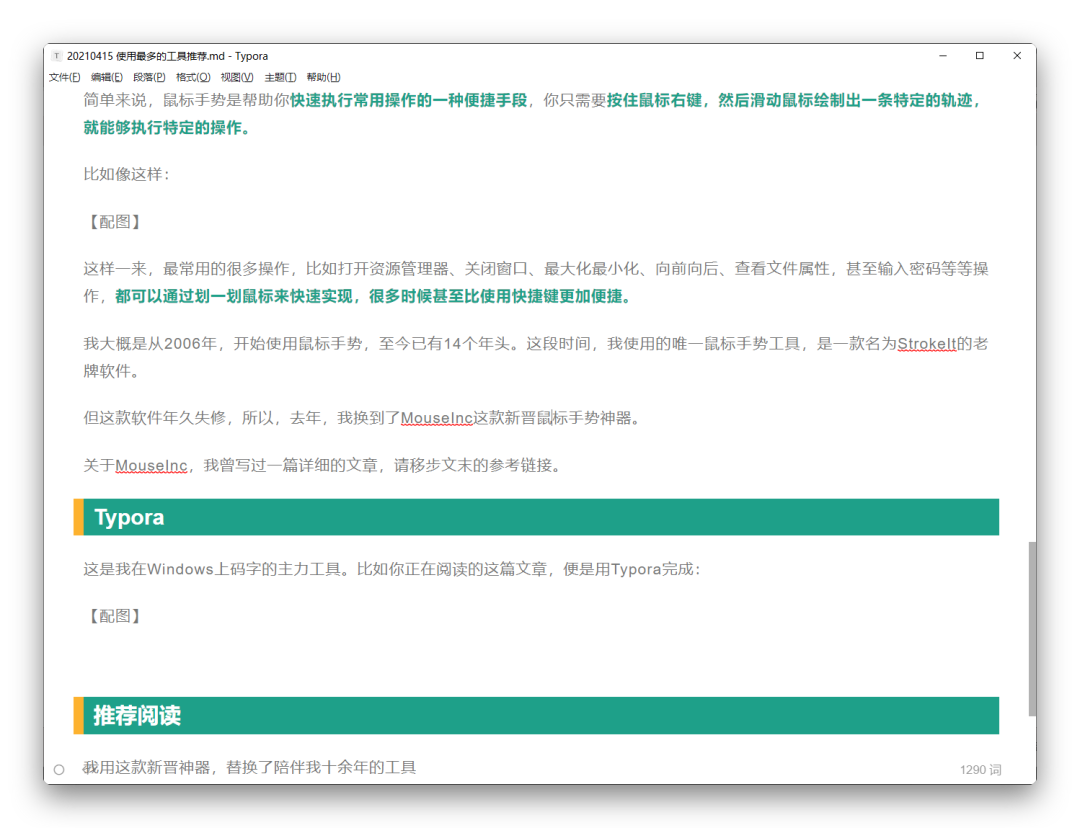Click the 比如像这样 line
This screenshot has width=1080, height=828.
tap(126, 174)
